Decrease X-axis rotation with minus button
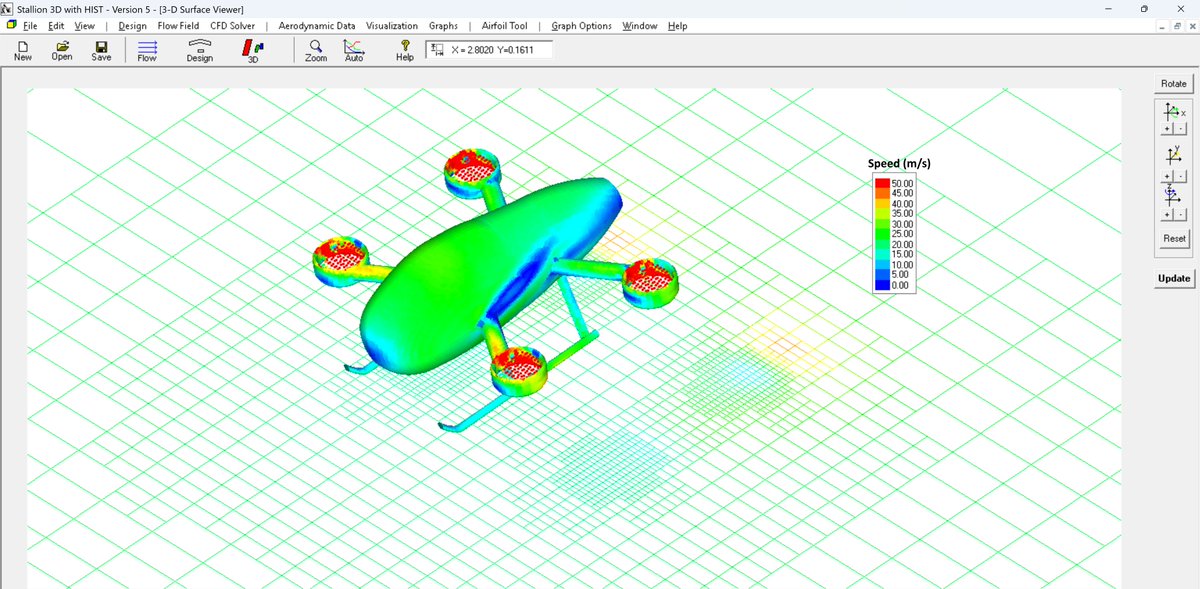1200x589 pixels. [x=1180, y=130]
